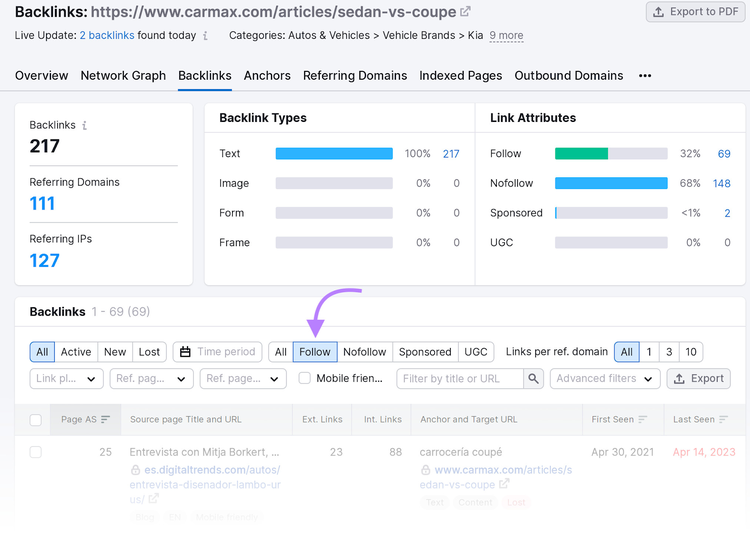Viewport: 750px width, 537px height.
Task: Open external link icon beside page URL
Action: (x=465, y=11)
